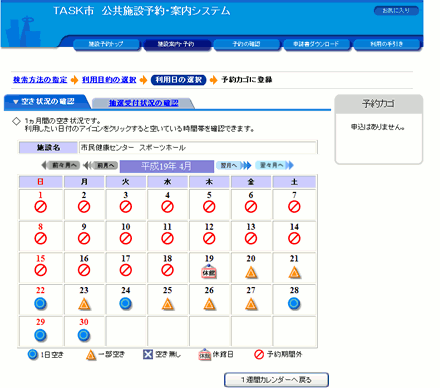Click the orange triangle icon on April 26

209,304
